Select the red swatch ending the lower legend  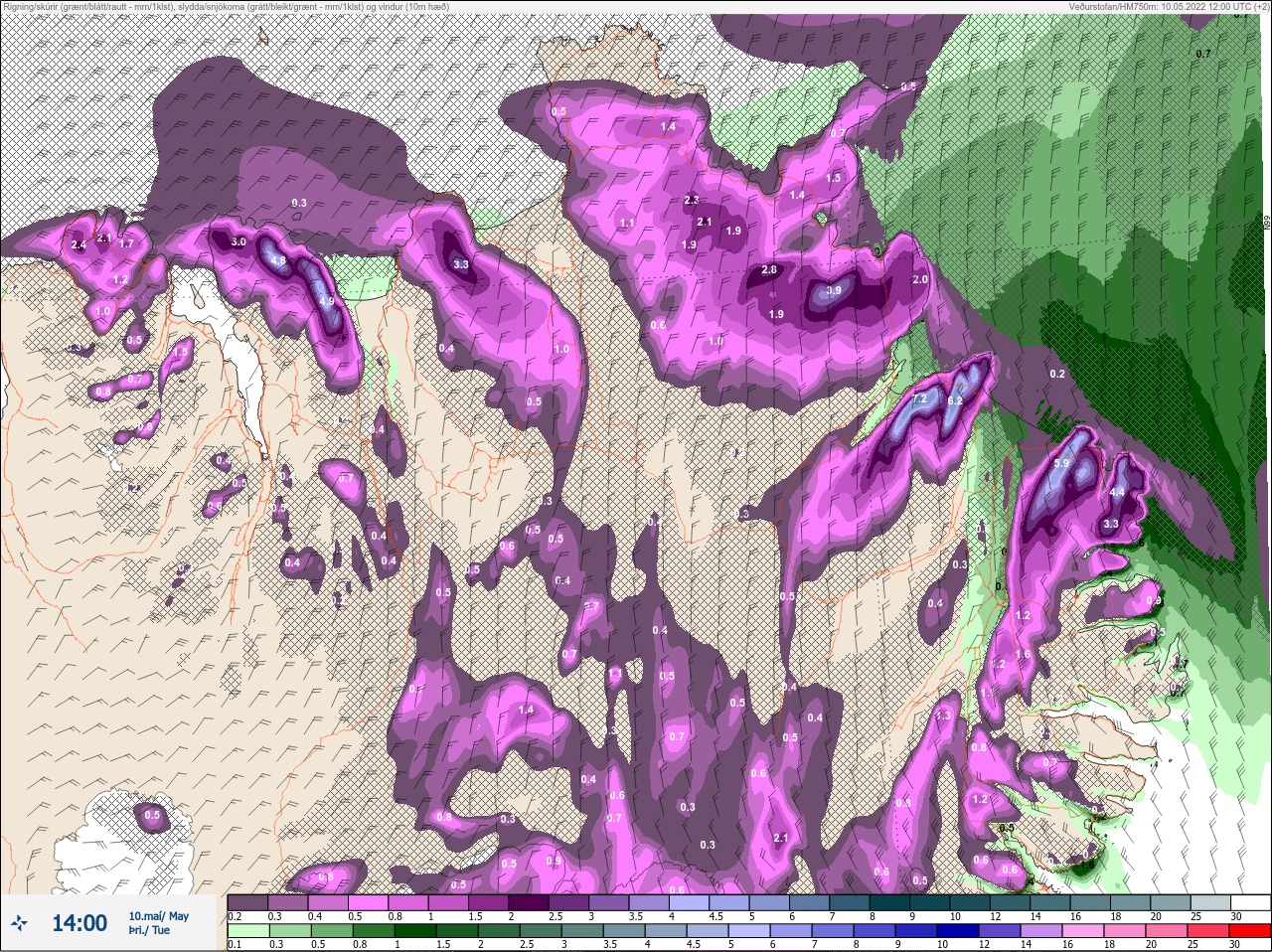(1248, 931)
